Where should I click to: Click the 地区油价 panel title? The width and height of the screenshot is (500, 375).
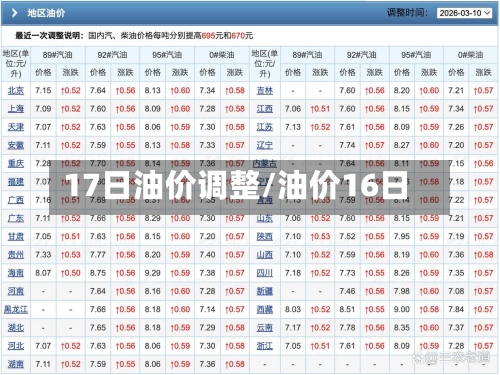click(x=46, y=13)
